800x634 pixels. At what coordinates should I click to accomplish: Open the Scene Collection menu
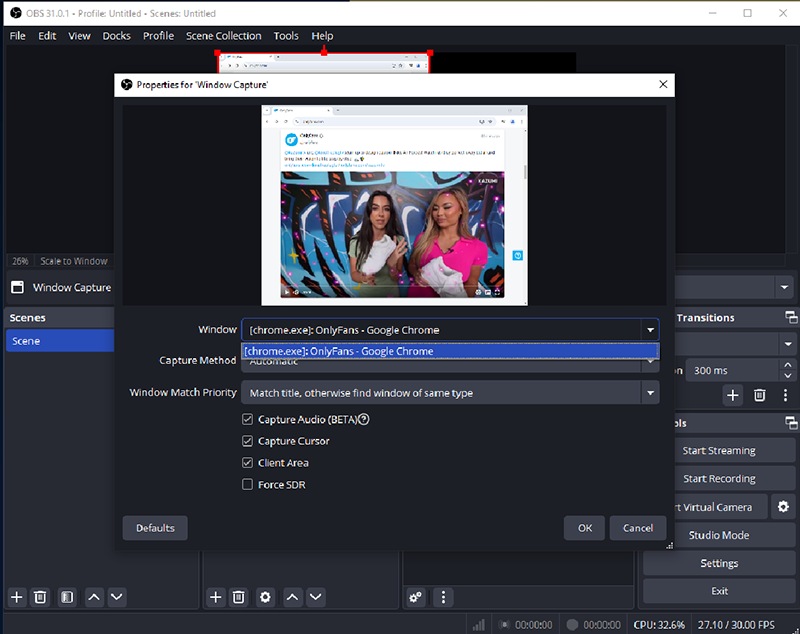(x=223, y=36)
